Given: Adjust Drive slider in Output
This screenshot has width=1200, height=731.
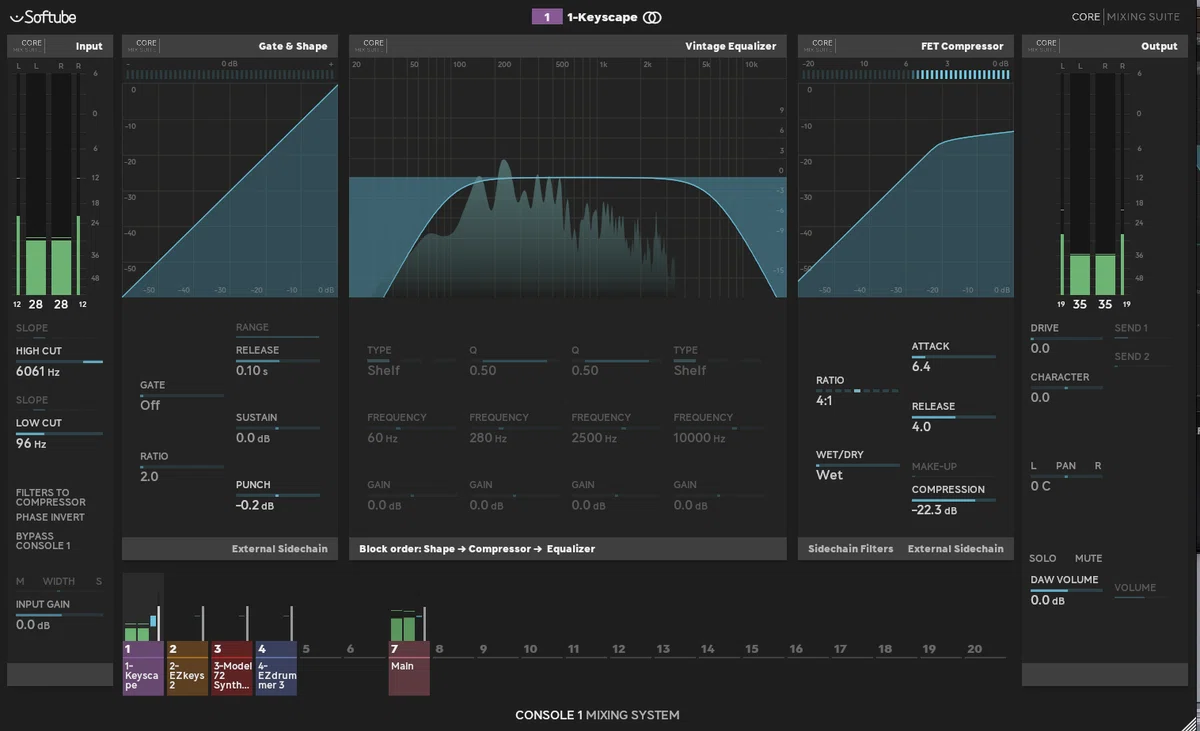Looking at the screenshot, I should pyautogui.click(x=1066, y=338).
